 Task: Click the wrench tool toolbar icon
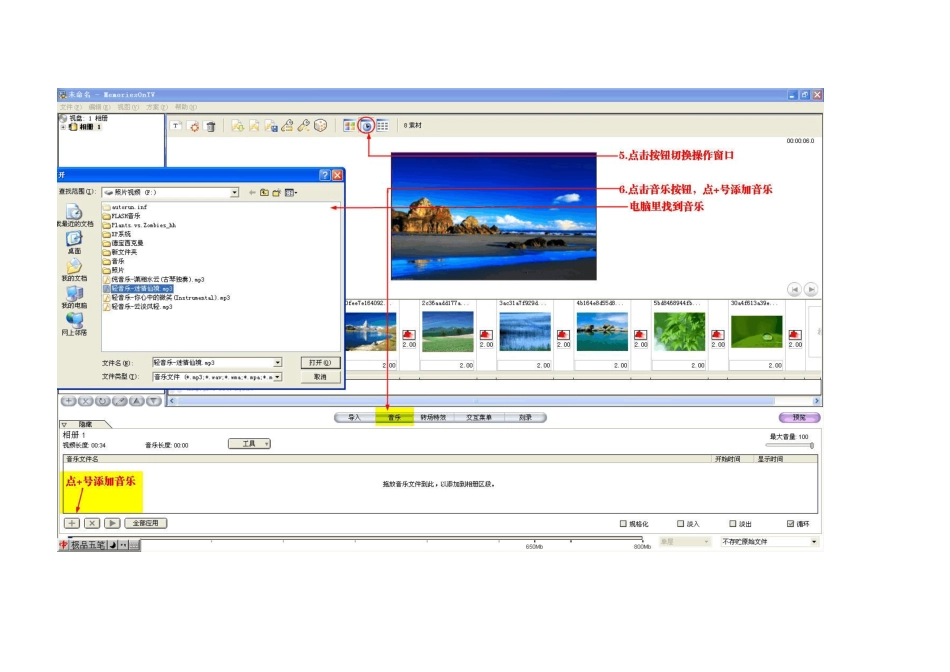pos(304,125)
